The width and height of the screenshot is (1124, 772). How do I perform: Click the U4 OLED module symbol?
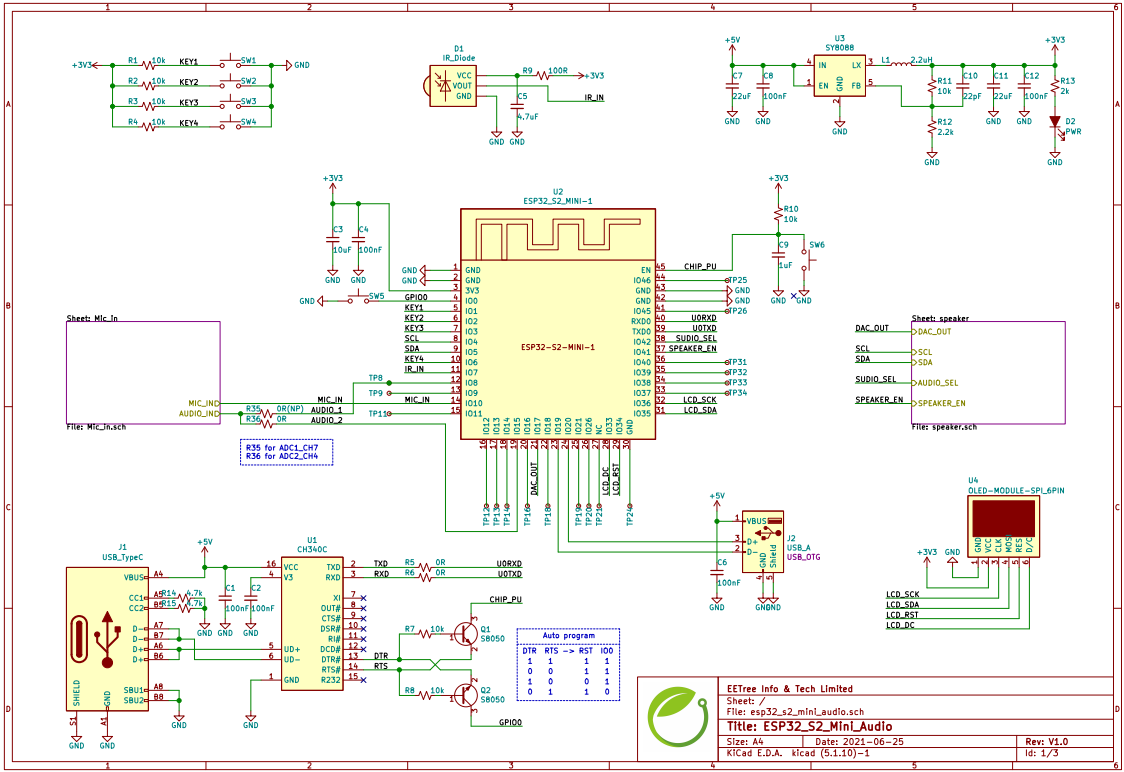pos(1004,525)
